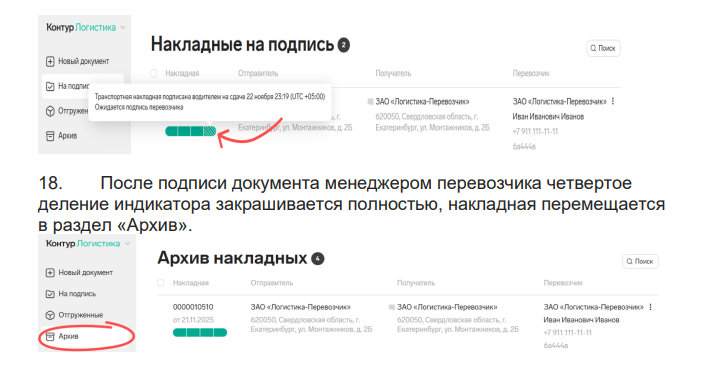Viewport: 708px width, 380px height.
Task: Click the counter badge 4 next to Архив накладных
Action: (318, 259)
